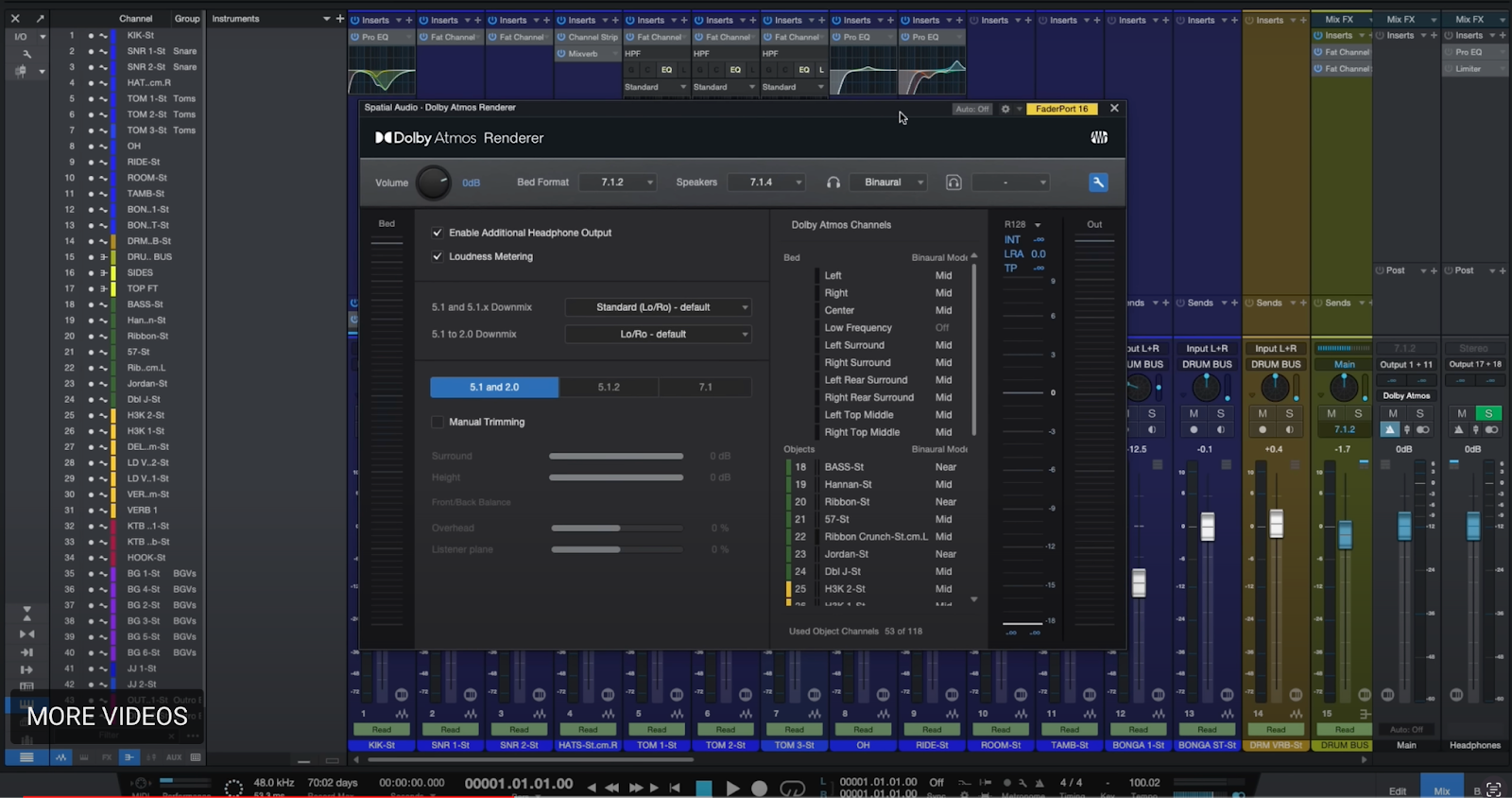The width and height of the screenshot is (1512, 798).
Task: Open wrench options in the console sidebar
Action: click(x=26, y=54)
